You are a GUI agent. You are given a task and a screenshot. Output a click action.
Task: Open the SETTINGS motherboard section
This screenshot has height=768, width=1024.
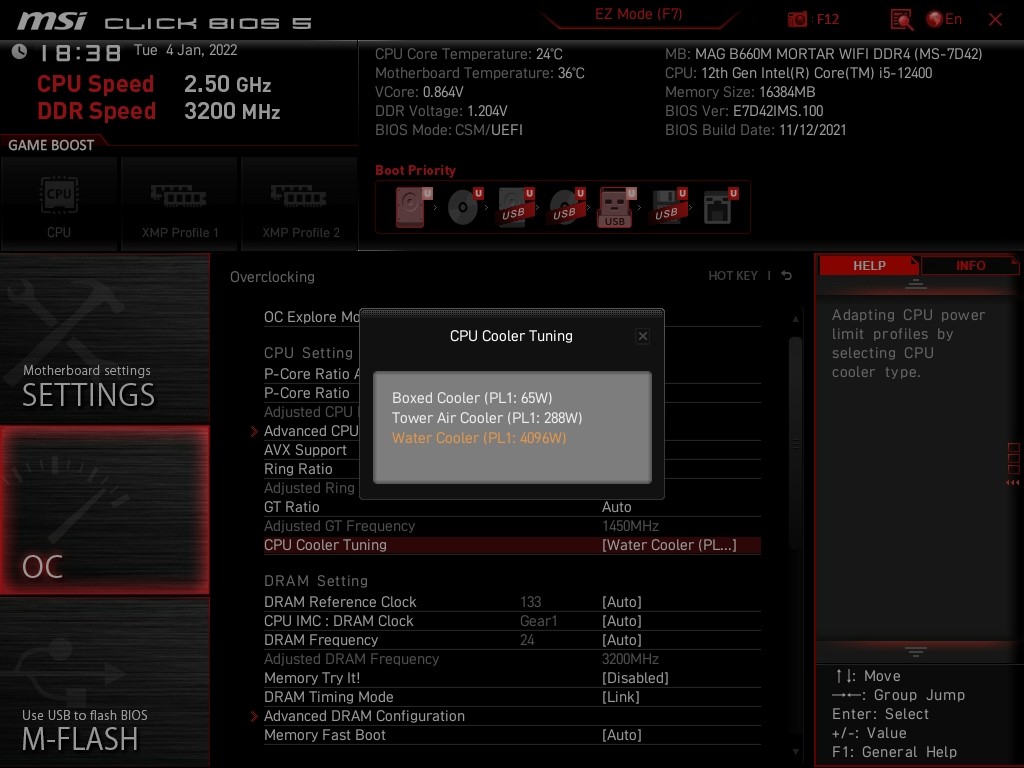(x=104, y=339)
